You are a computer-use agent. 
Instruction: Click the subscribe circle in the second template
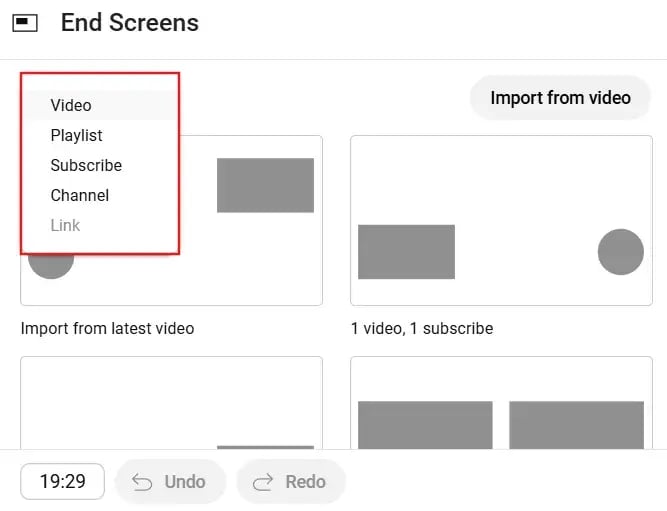(x=620, y=251)
